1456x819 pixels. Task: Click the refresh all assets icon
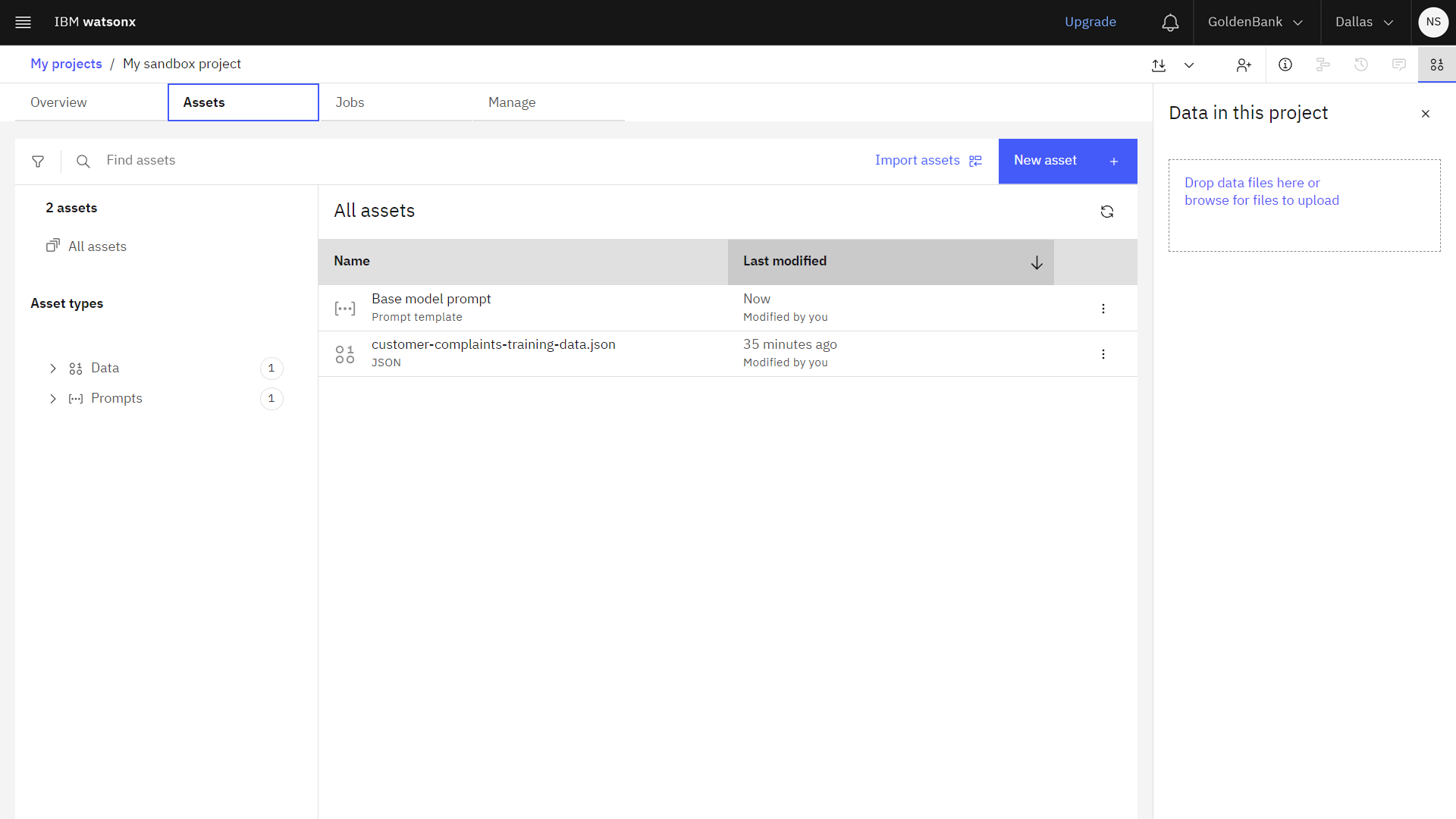(1107, 211)
